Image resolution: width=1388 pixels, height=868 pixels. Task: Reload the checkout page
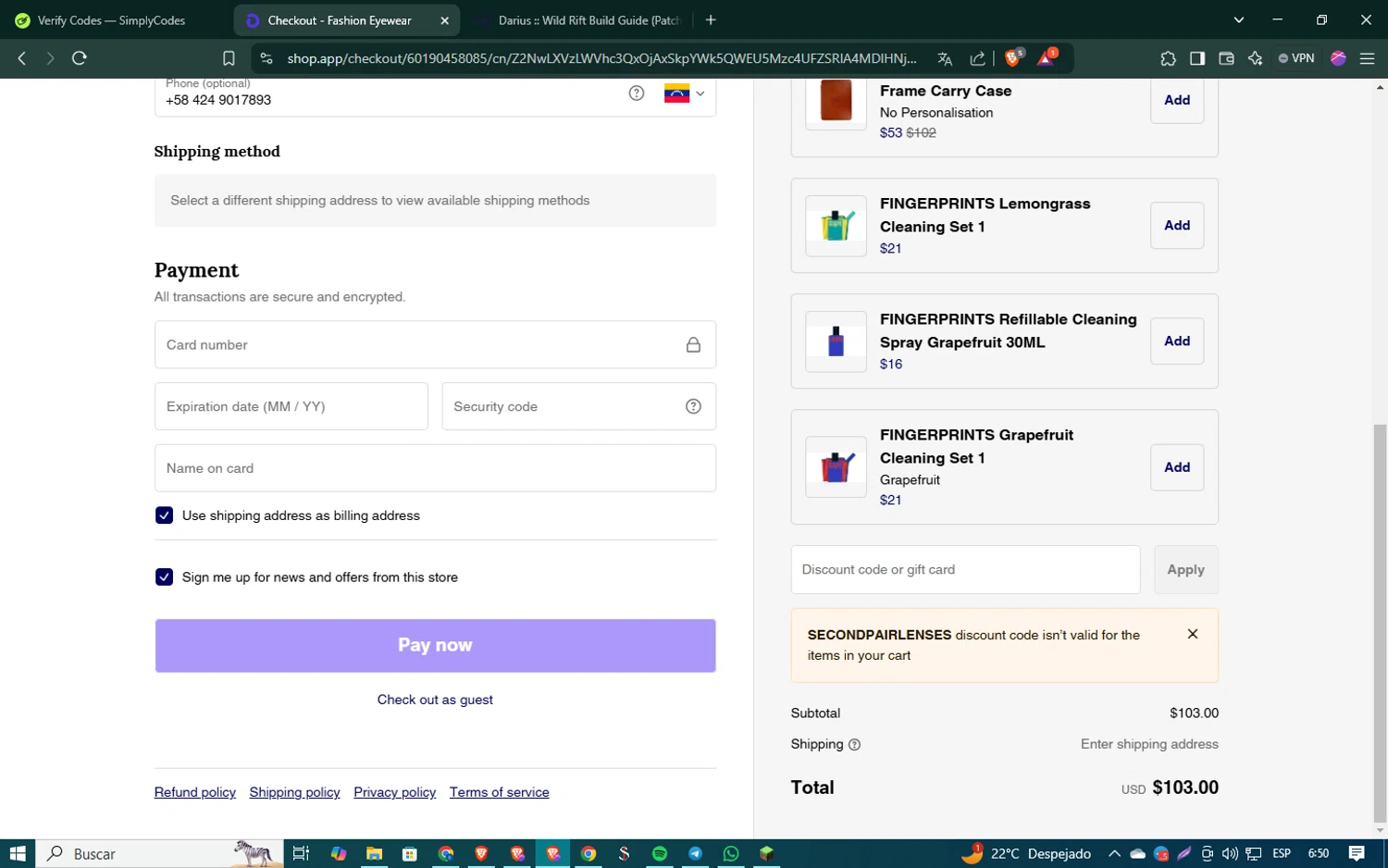tap(80, 58)
